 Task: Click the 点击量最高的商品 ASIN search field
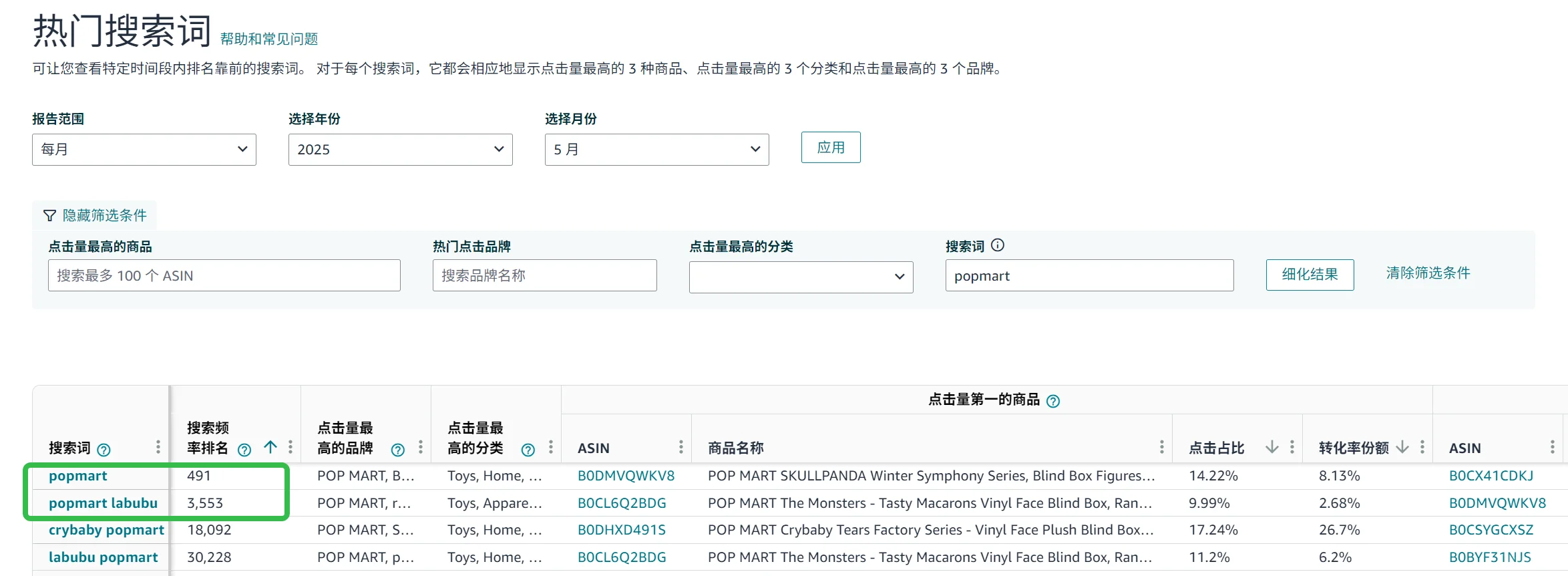coord(224,275)
